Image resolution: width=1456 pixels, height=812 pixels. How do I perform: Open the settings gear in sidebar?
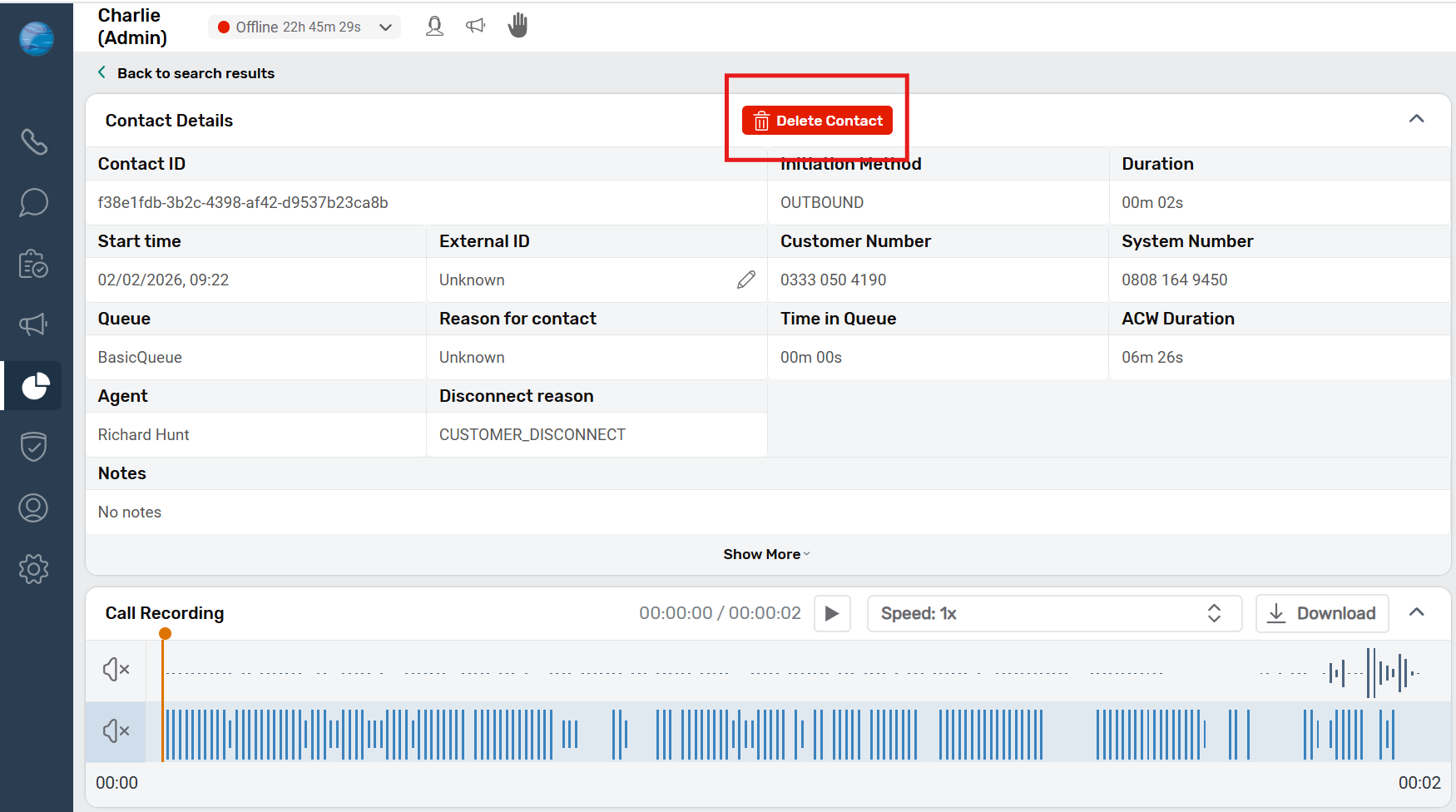tap(34, 569)
